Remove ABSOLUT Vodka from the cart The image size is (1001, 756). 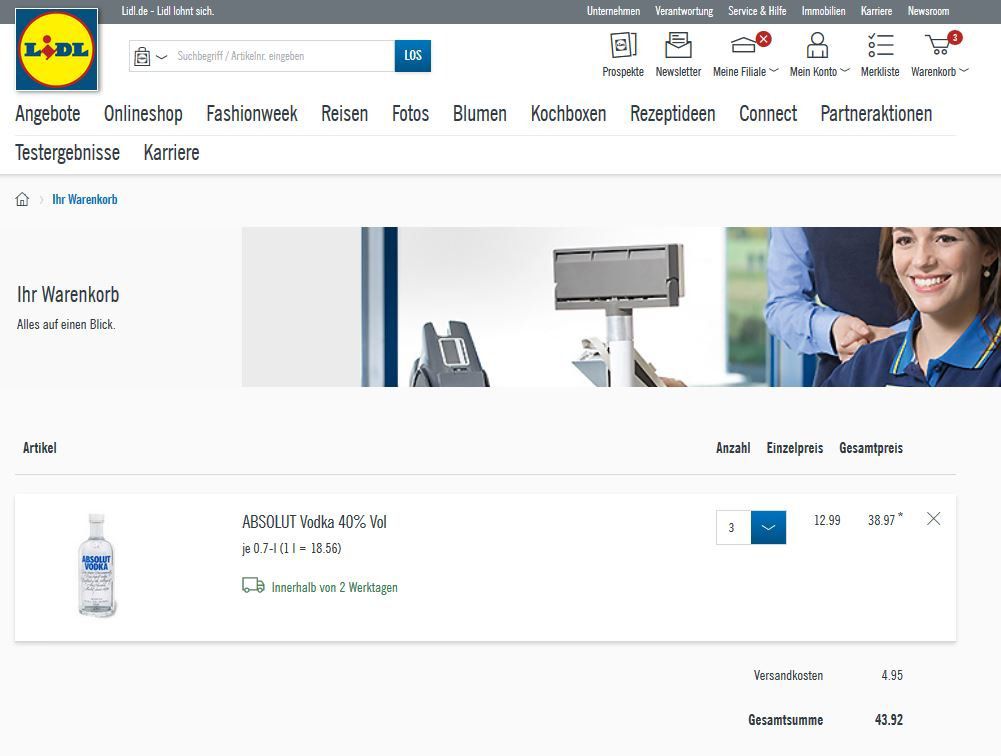[x=933, y=518]
